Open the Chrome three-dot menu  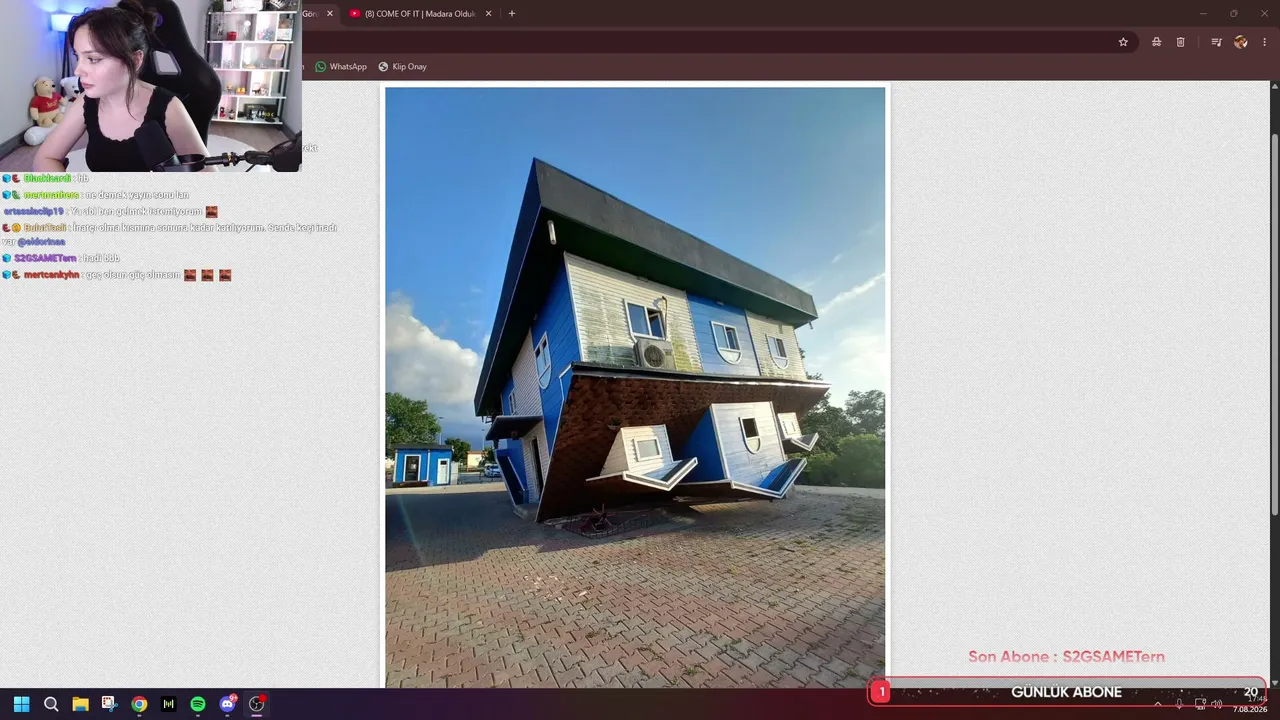(1265, 42)
